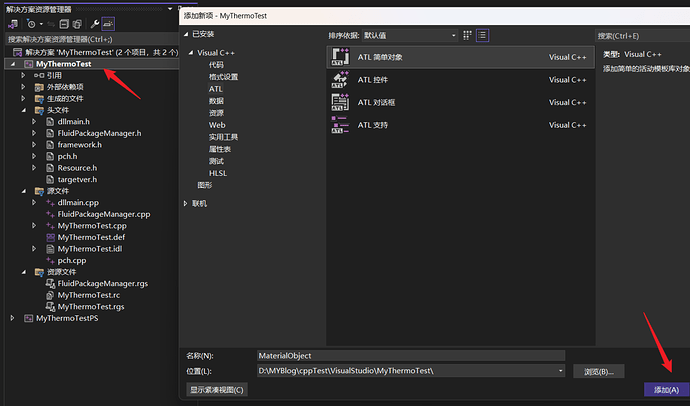Click the MyThermoTest.rc file icon
Image resolution: width=690 pixels, height=406 pixels.
tap(50, 295)
